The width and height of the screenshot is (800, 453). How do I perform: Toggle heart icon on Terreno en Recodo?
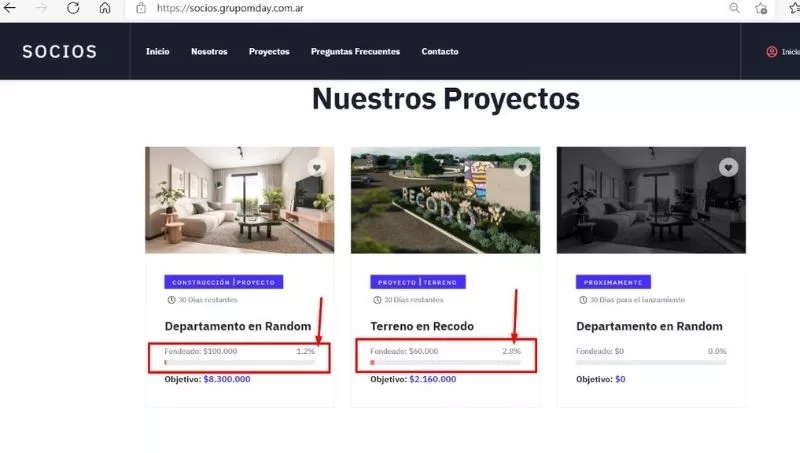pos(522,168)
